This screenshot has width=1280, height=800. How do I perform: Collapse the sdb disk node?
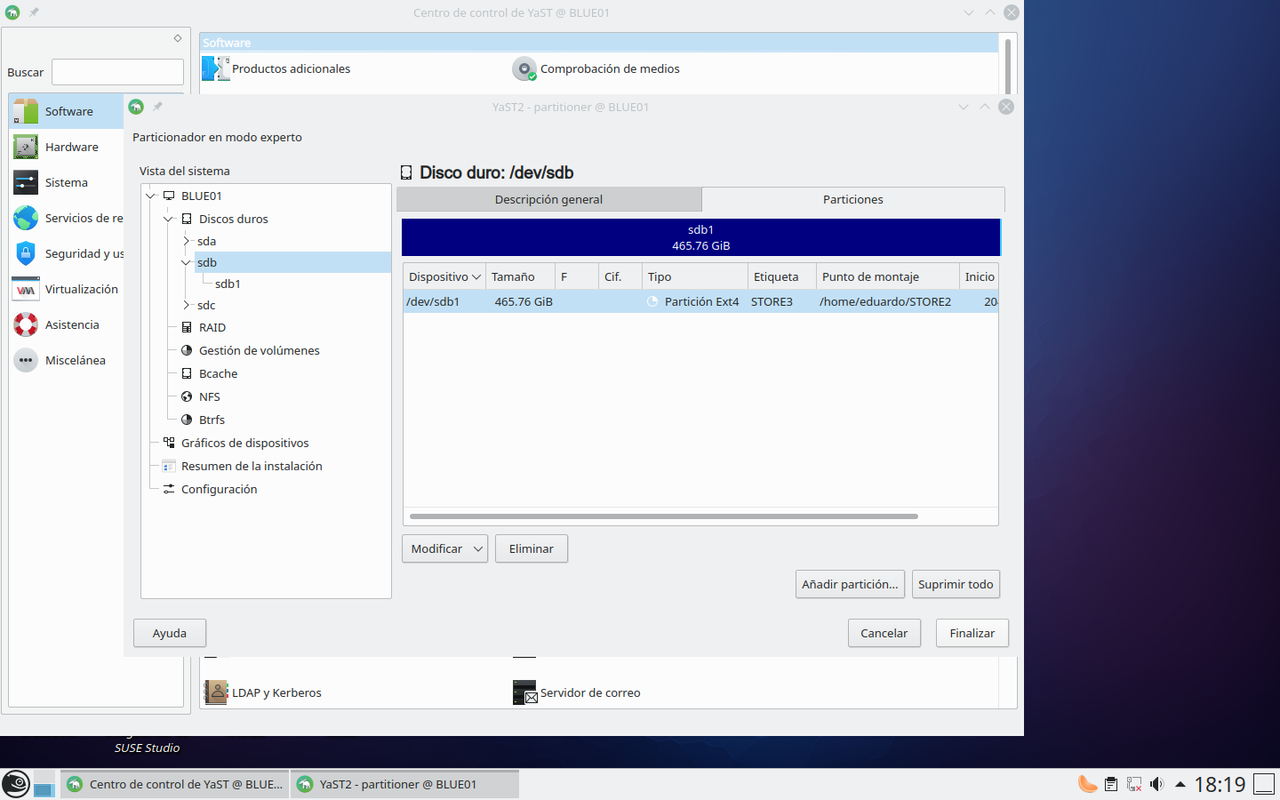click(x=186, y=263)
